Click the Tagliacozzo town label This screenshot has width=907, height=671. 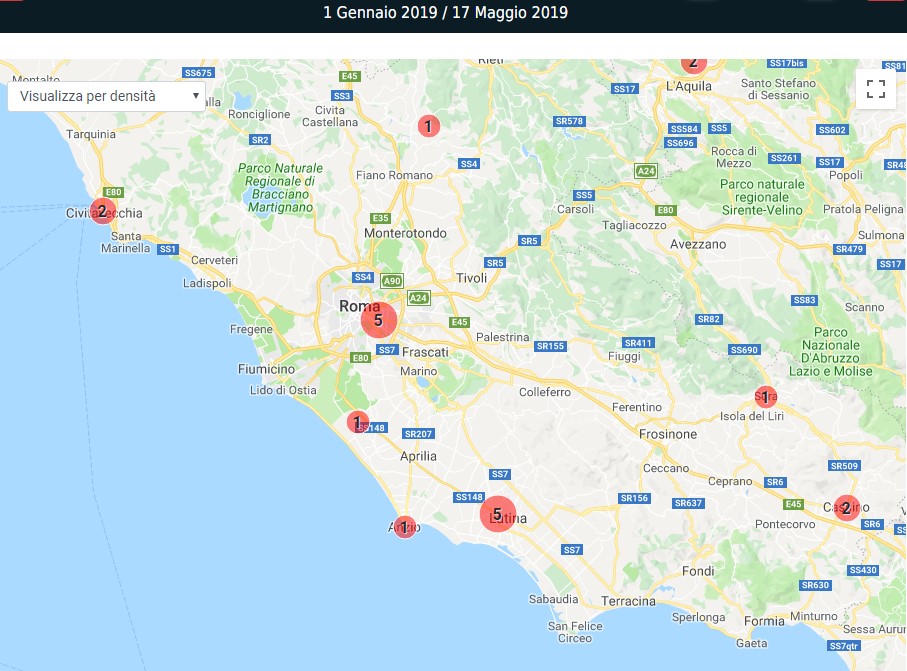point(635,225)
